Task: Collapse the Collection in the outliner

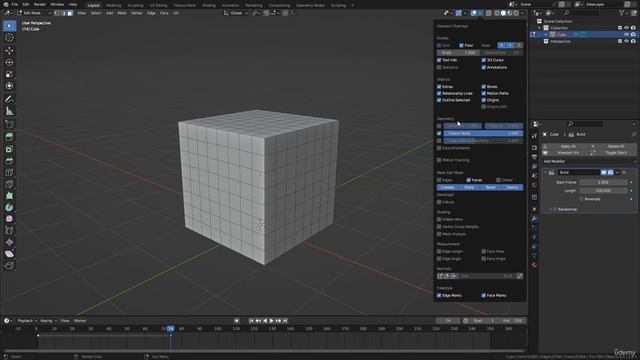Action: tap(540, 28)
